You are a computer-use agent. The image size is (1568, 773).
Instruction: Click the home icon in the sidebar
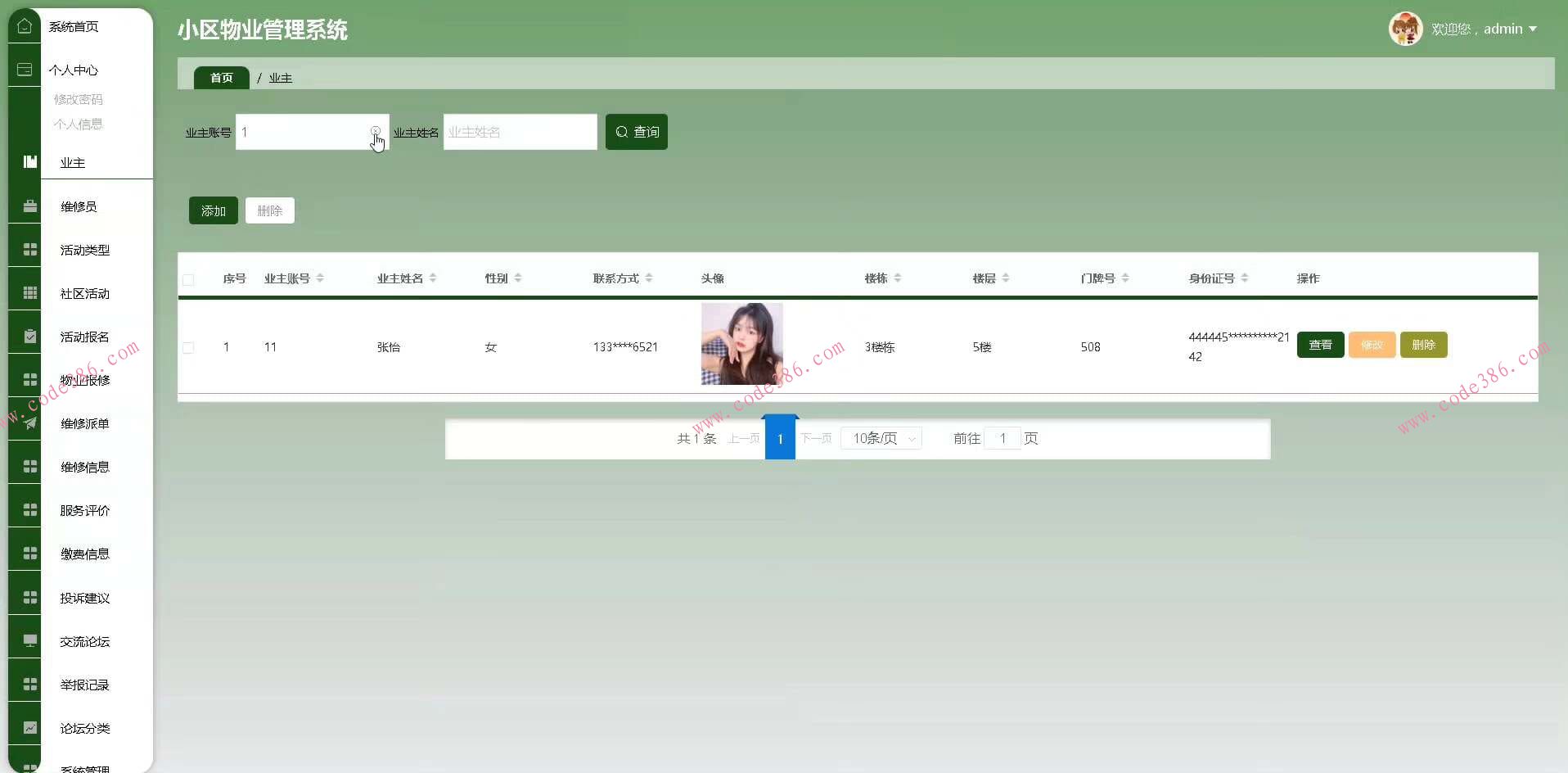(25, 26)
